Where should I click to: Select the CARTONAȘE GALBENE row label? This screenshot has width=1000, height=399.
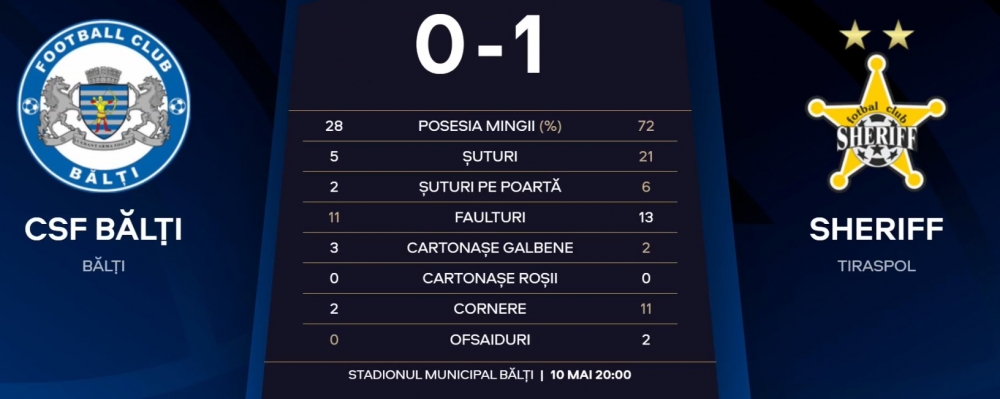[x=490, y=249]
